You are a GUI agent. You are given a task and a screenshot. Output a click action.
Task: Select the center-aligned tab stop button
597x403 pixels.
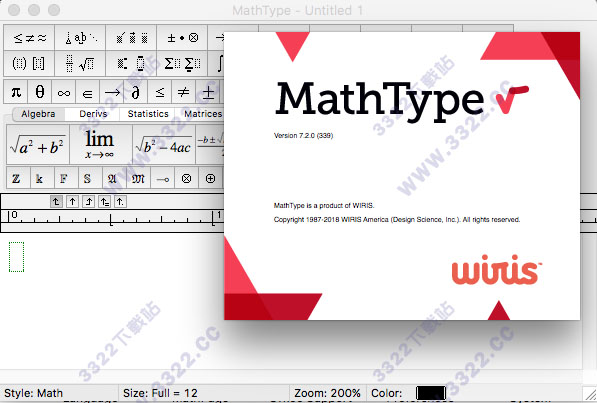coord(72,201)
